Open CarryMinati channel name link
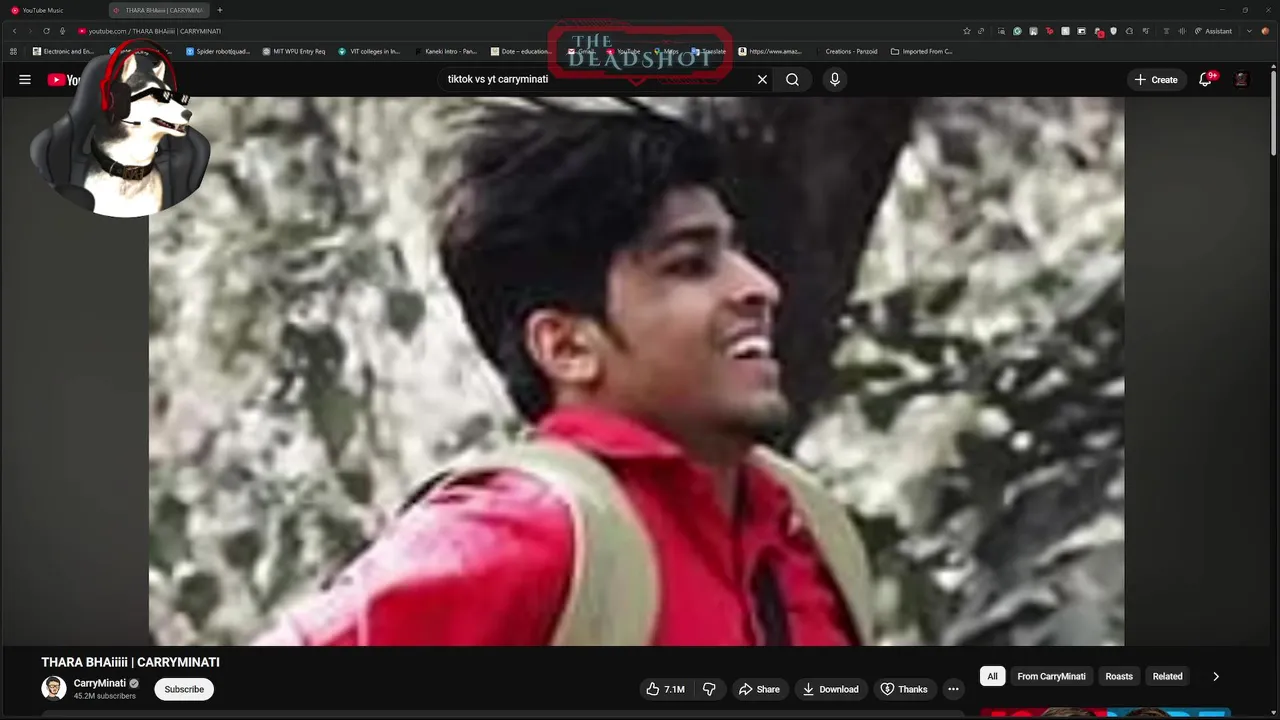This screenshot has width=1280, height=720. (x=100, y=683)
